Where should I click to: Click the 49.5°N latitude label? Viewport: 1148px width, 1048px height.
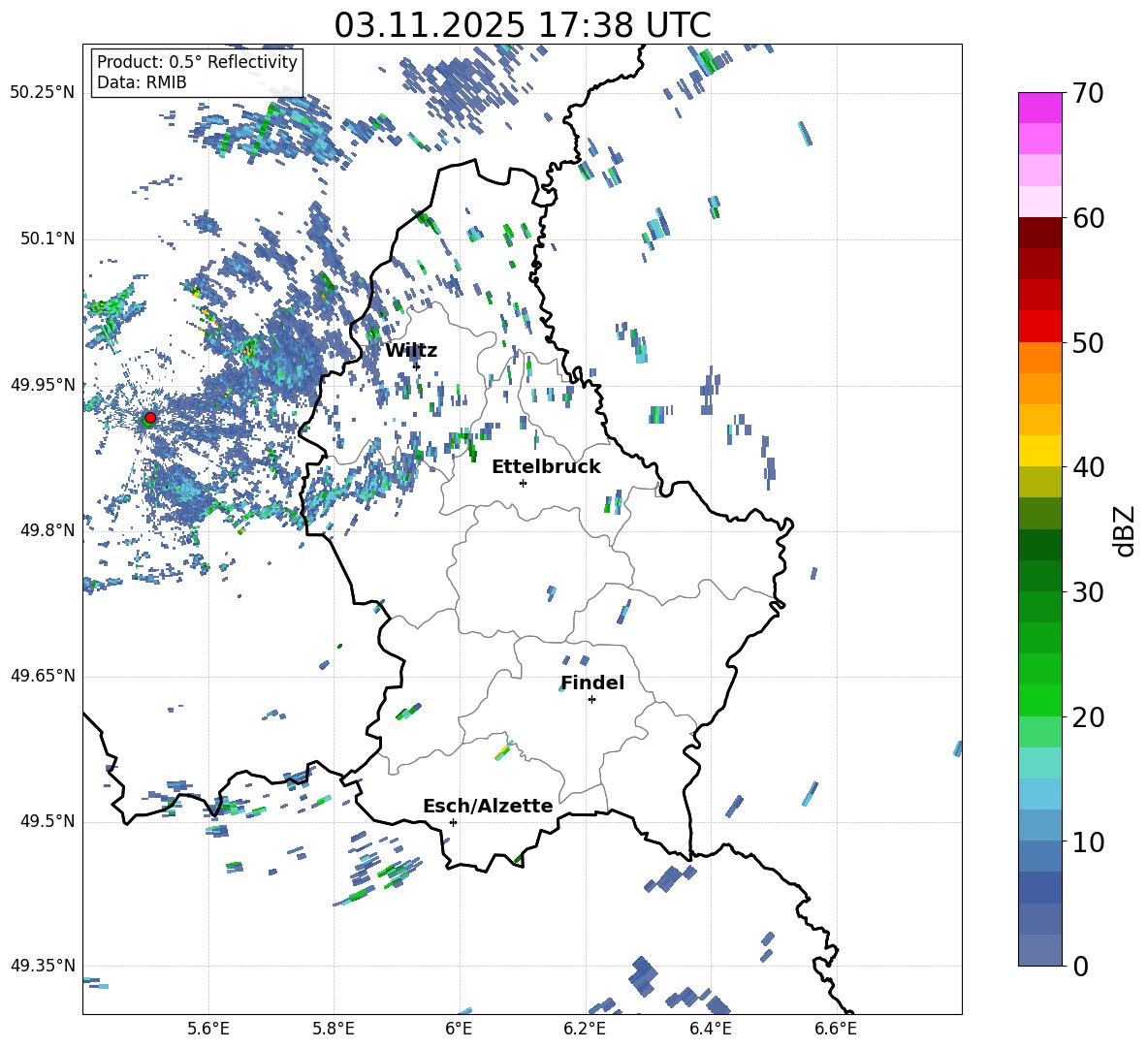(x=47, y=821)
